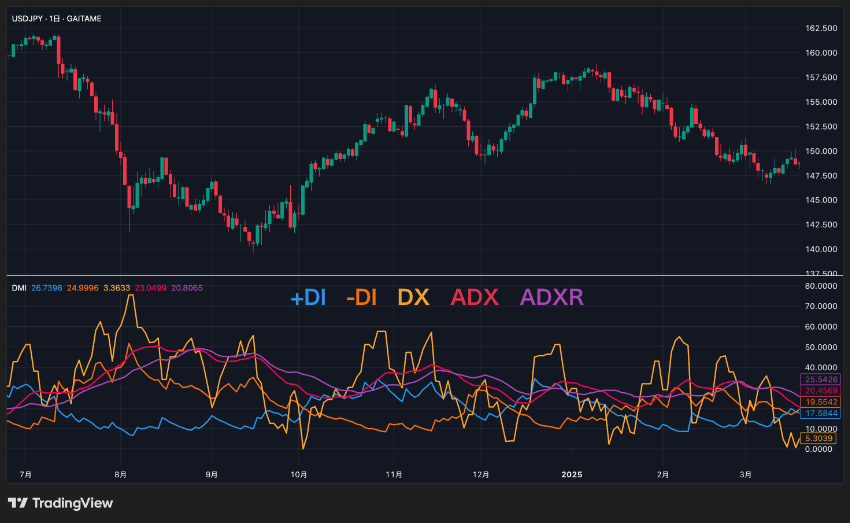Viewport: 850px width, 523px height.
Task: Click the 8月 time axis label
Action: [120, 475]
